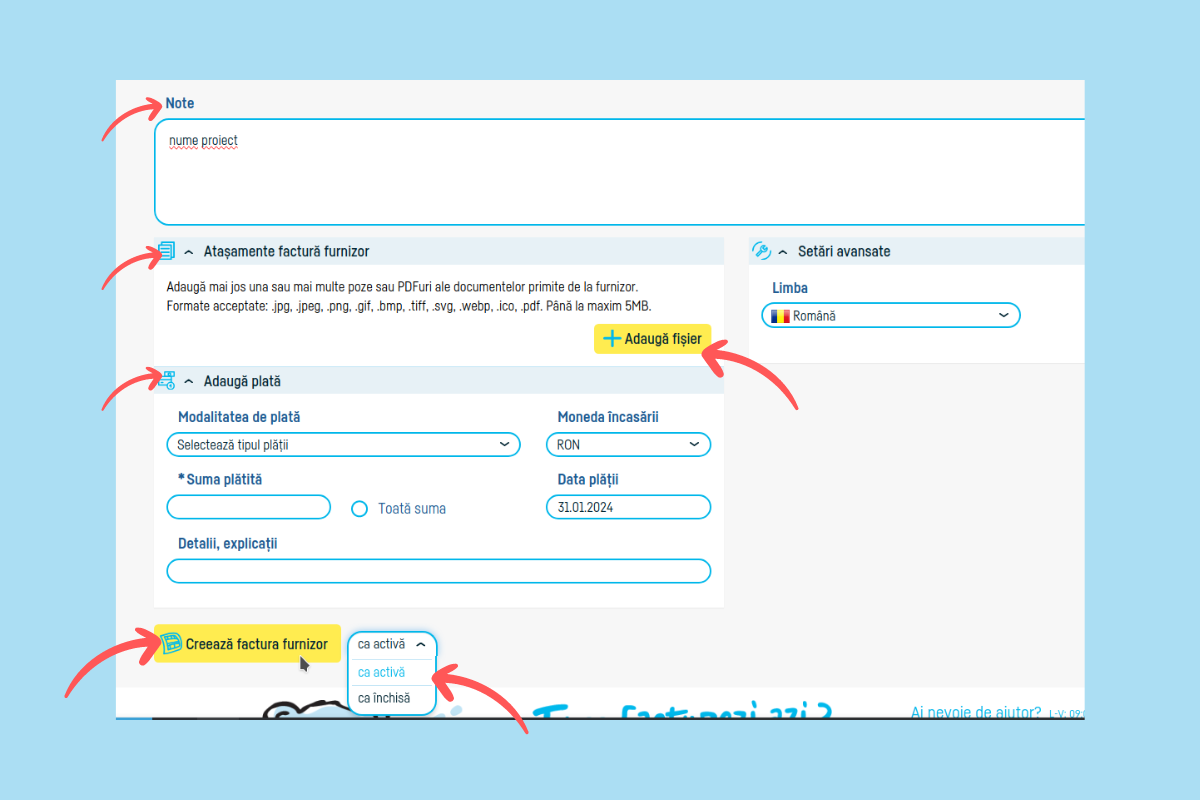Focus the Suma plătită input field

coord(248,508)
